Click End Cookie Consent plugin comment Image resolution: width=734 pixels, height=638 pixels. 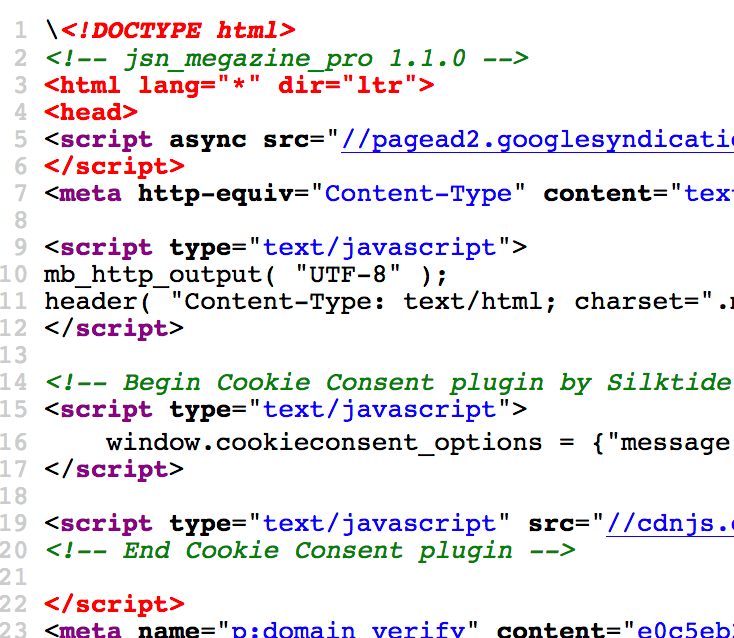[x=310, y=551]
